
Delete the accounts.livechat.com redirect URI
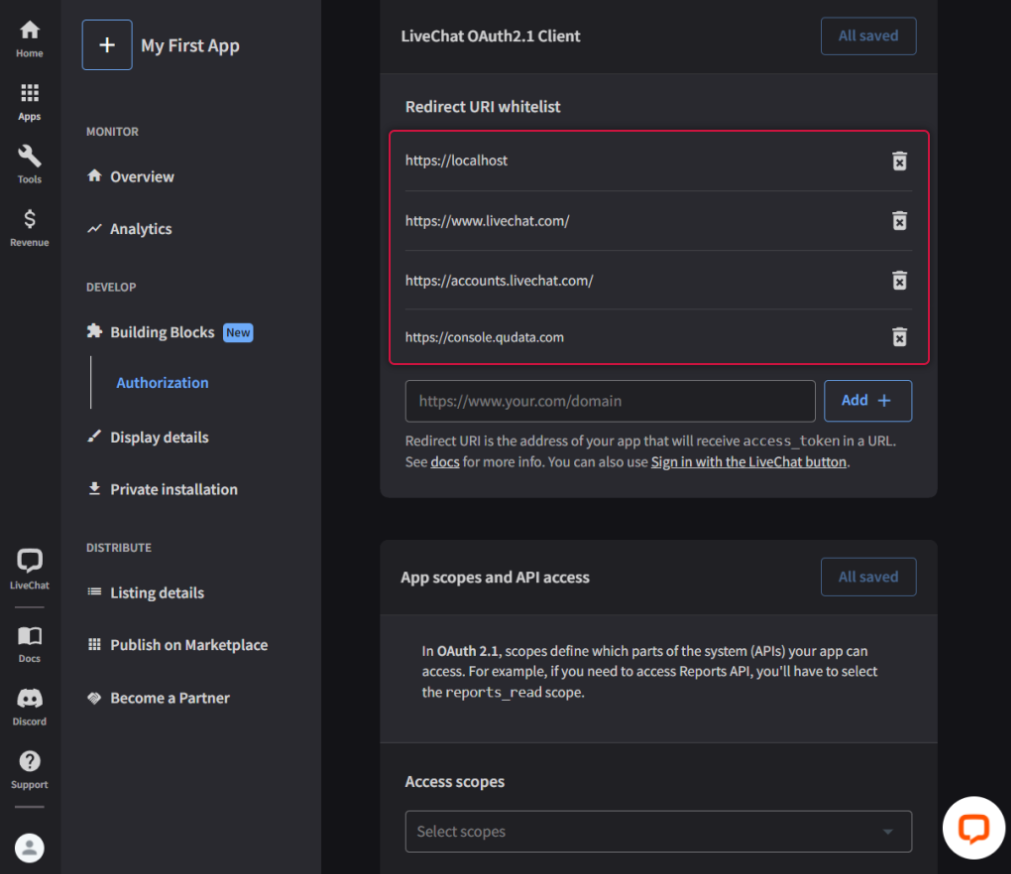(x=899, y=281)
